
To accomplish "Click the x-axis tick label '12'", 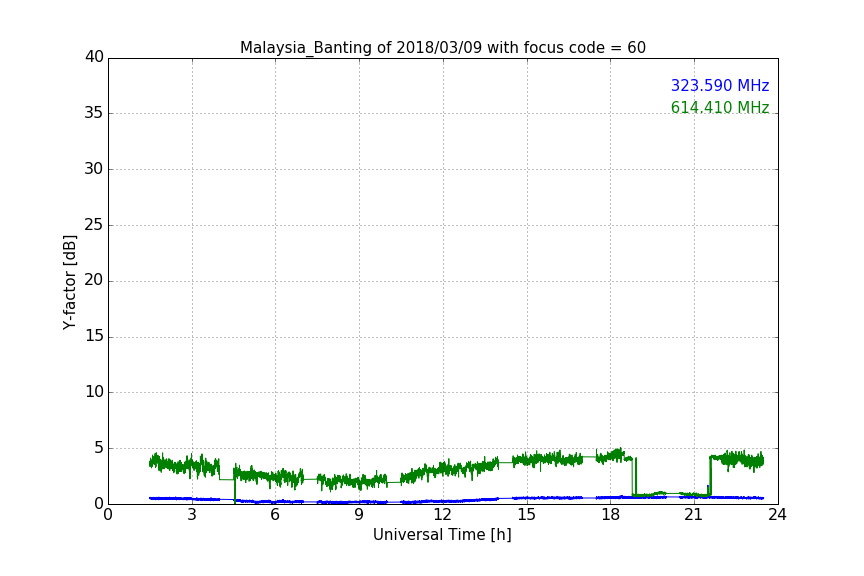I will [442, 515].
